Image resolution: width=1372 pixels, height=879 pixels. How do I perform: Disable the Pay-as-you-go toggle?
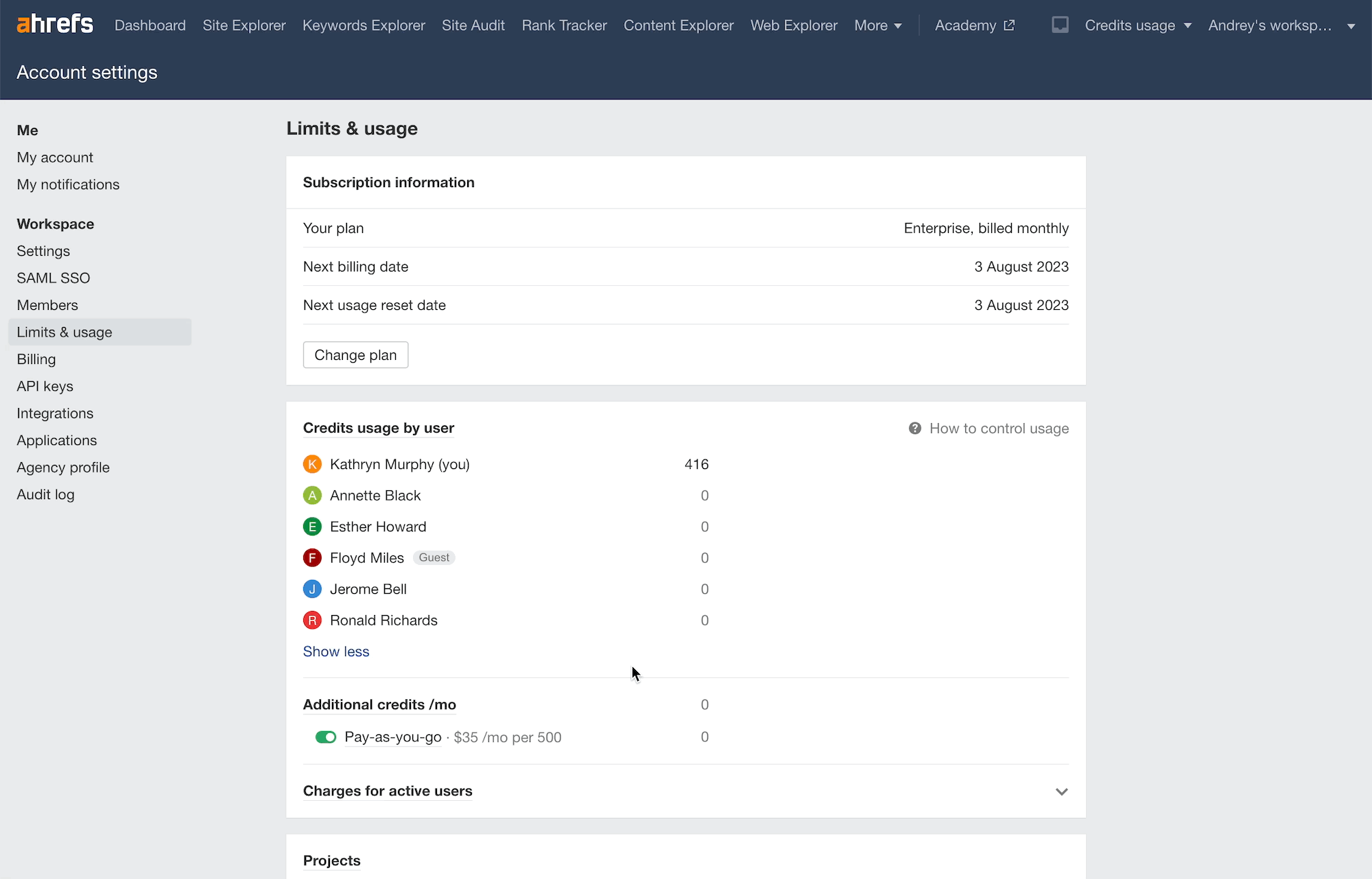326,737
